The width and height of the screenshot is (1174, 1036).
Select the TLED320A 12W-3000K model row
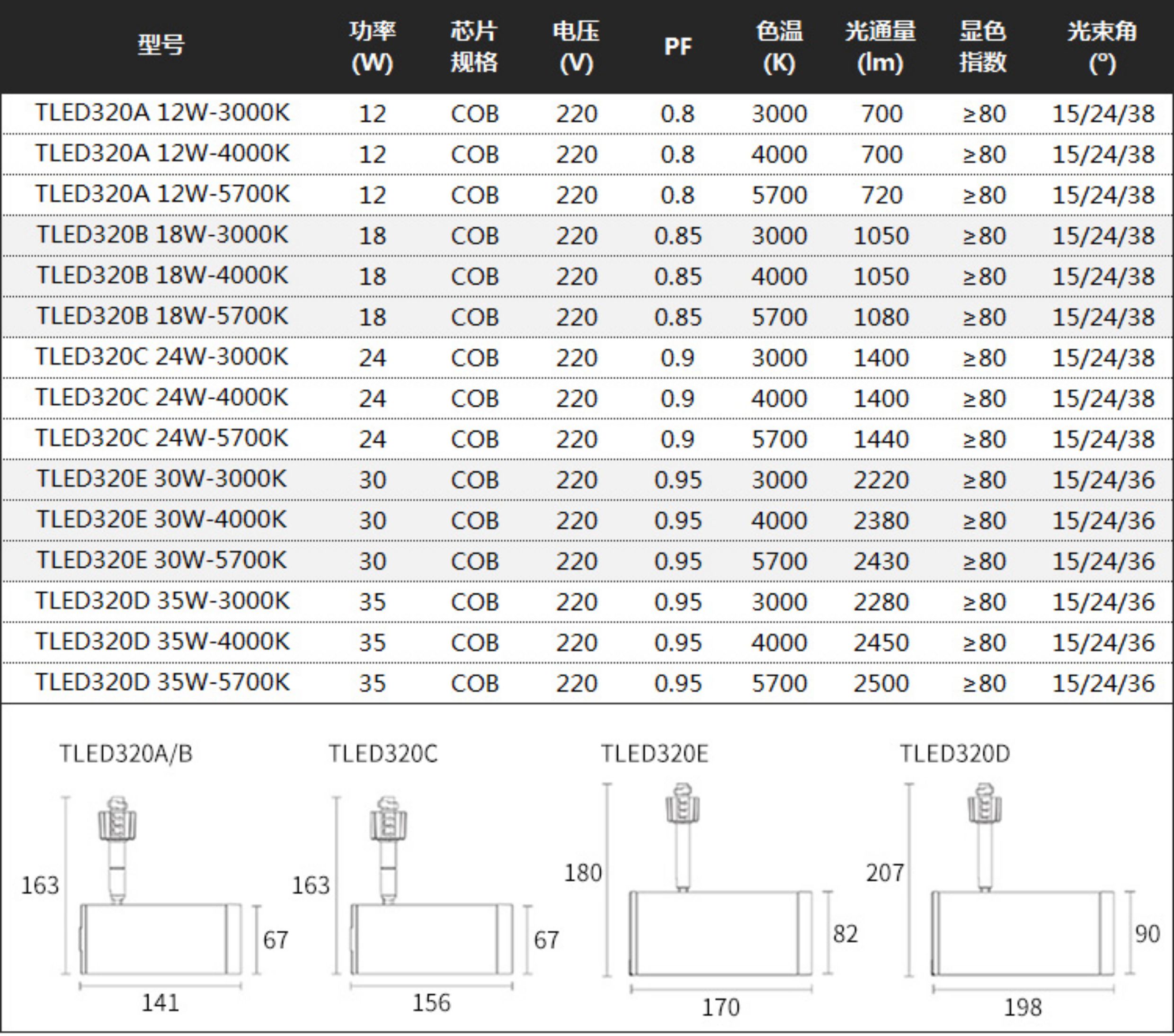click(x=162, y=113)
